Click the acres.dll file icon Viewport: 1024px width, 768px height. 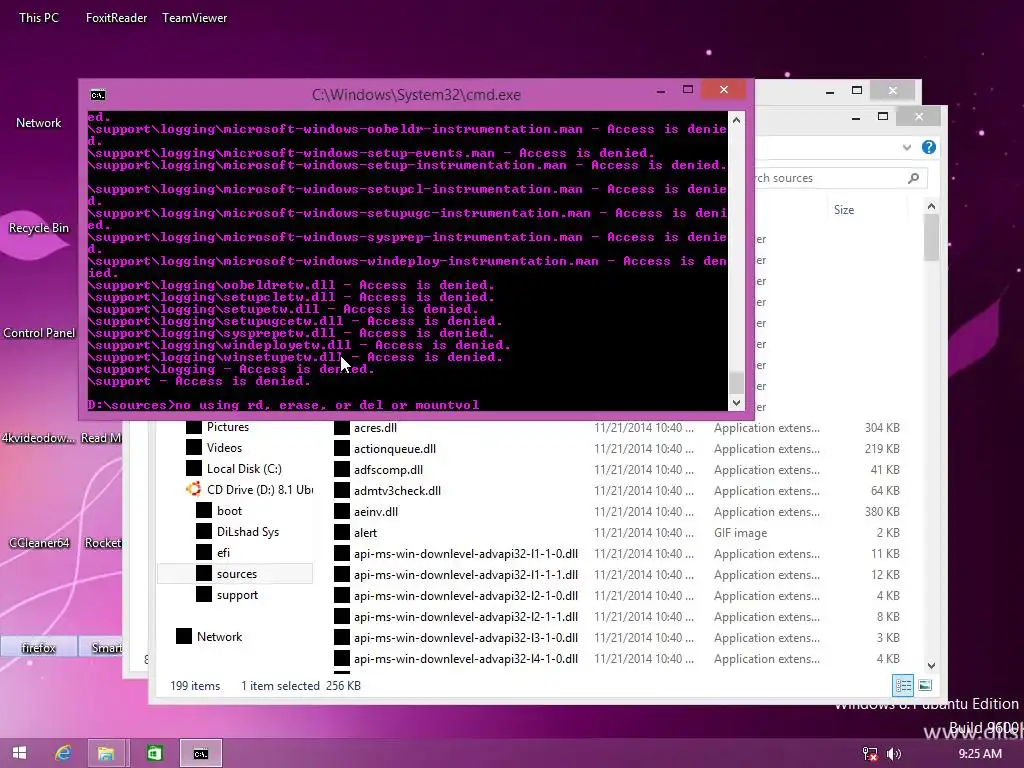pos(342,428)
